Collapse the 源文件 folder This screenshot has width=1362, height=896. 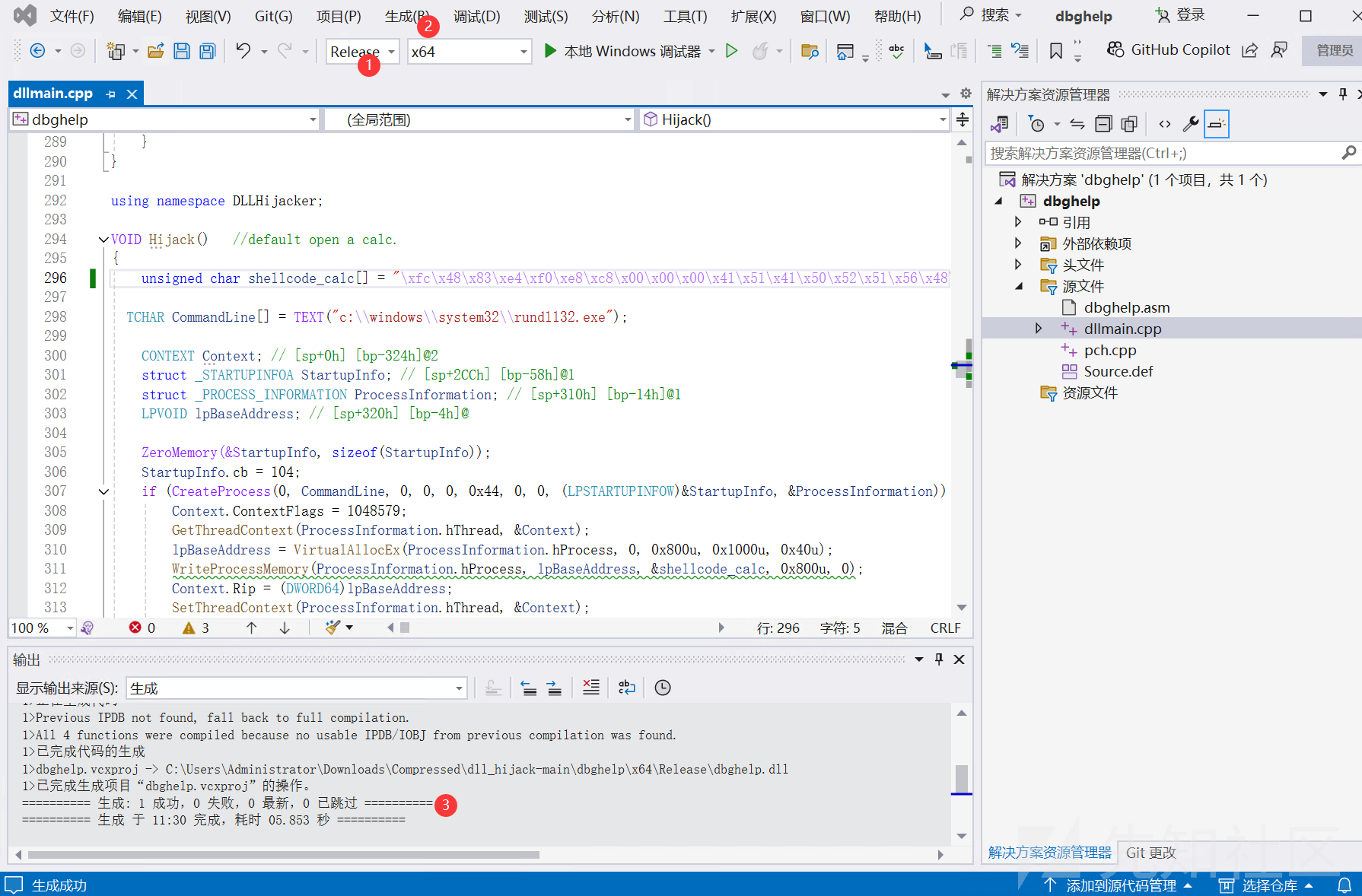click(1018, 286)
